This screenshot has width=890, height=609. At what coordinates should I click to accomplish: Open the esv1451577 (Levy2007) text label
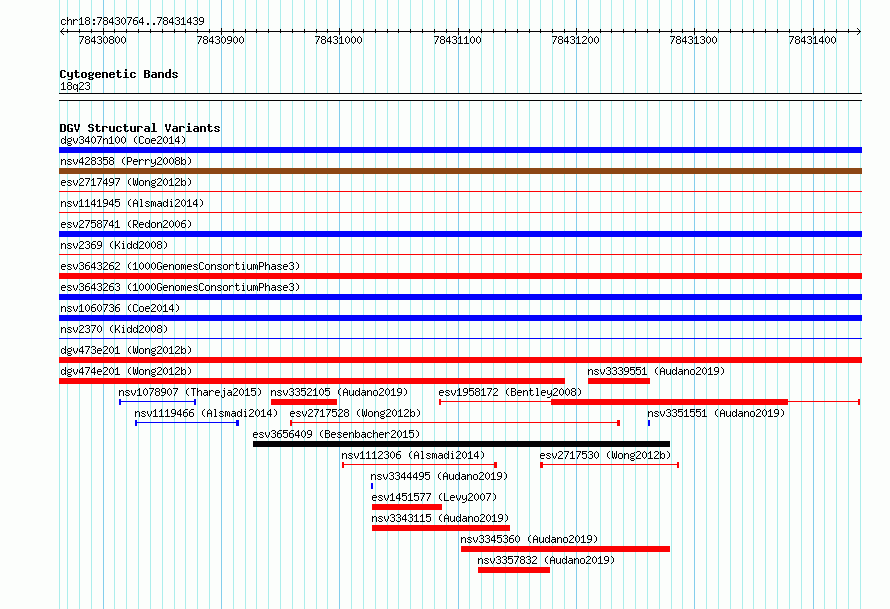pos(434,497)
